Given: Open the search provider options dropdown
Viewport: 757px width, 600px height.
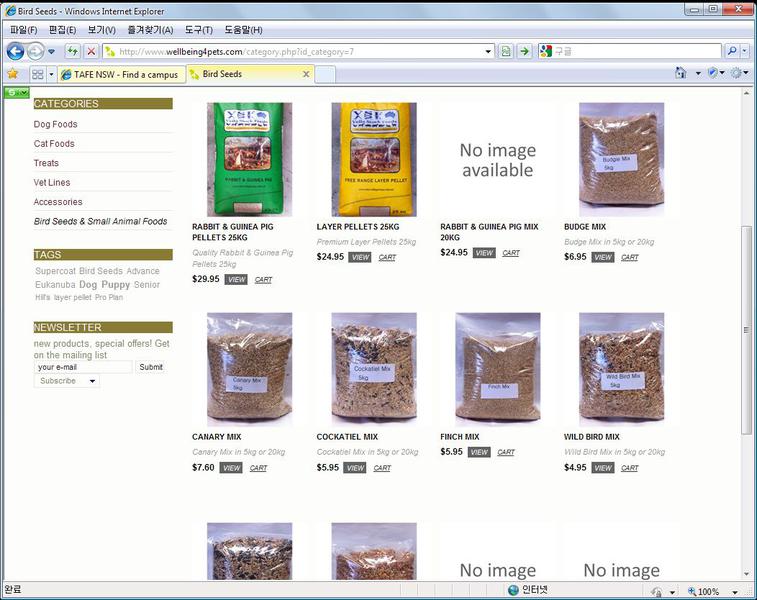Looking at the screenshot, I should click(744, 51).
